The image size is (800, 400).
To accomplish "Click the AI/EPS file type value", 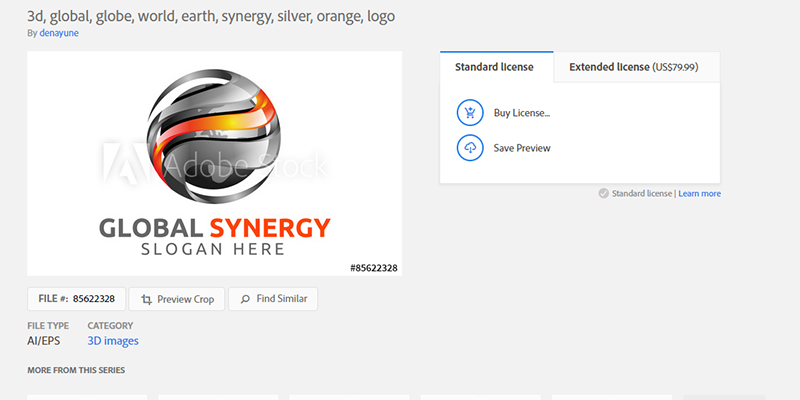I will tap(43, 341).
